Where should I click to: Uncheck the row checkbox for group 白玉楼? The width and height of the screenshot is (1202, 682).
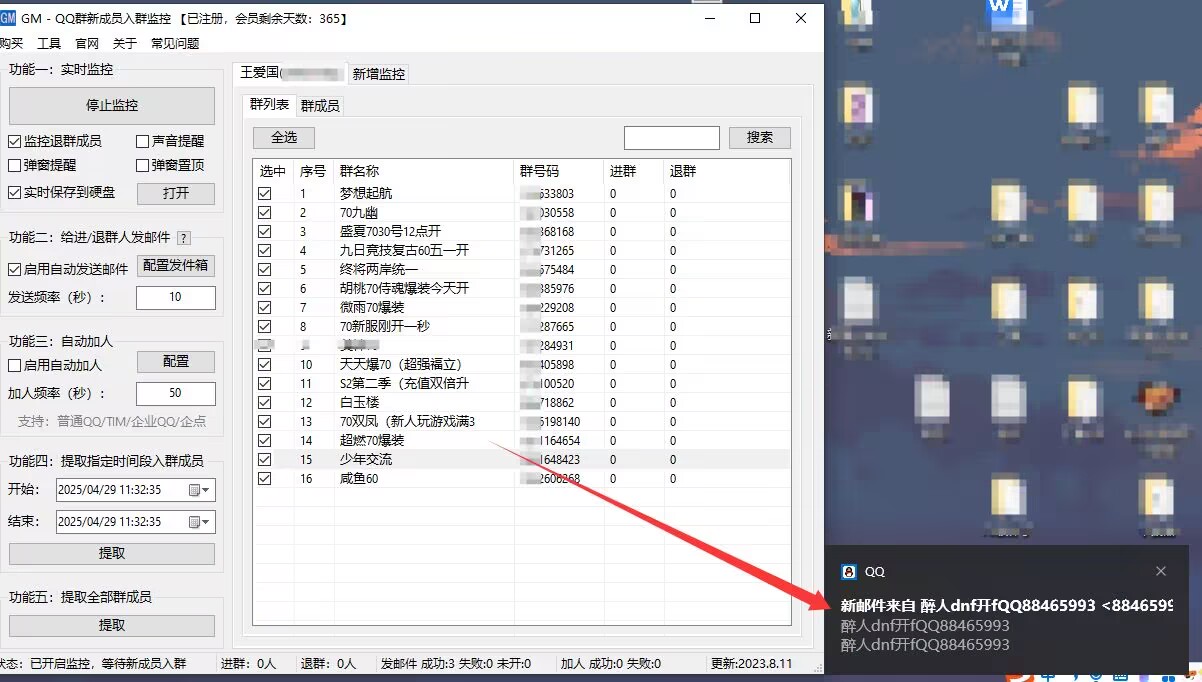point(265,402)
